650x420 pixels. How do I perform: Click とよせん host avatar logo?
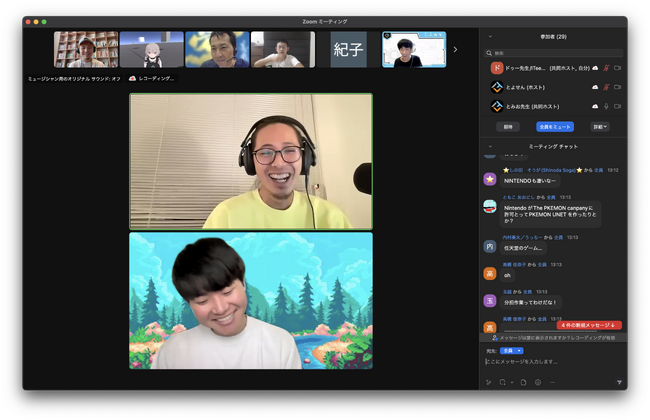[x=497, y=87]
